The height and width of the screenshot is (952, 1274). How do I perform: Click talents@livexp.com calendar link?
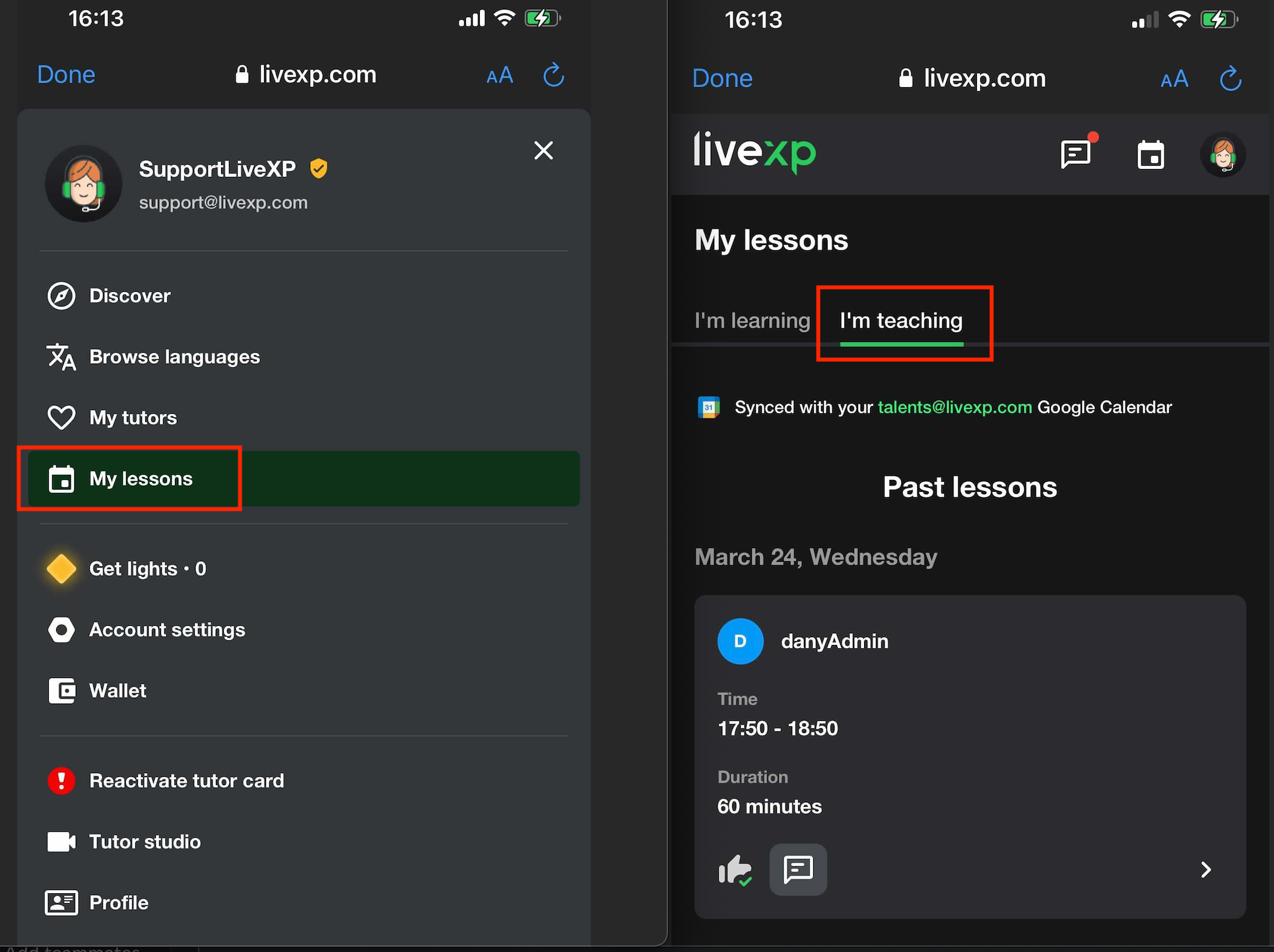[955, 407]
